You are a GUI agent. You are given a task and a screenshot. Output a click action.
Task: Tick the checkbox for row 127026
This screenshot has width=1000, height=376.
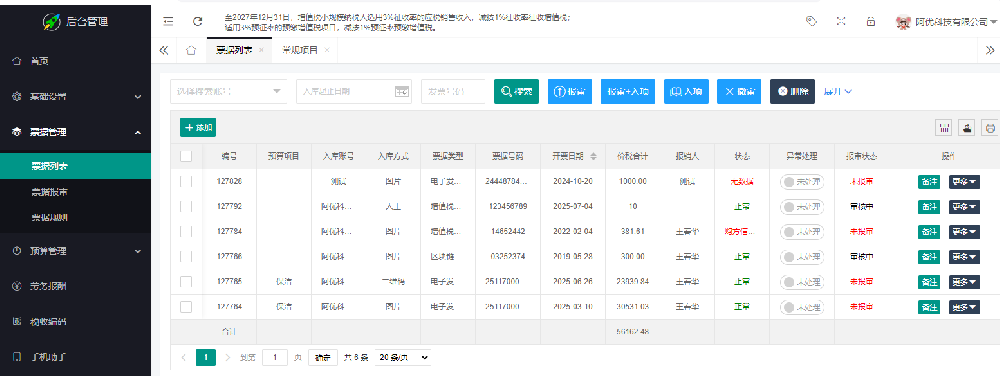click(186, 182)
